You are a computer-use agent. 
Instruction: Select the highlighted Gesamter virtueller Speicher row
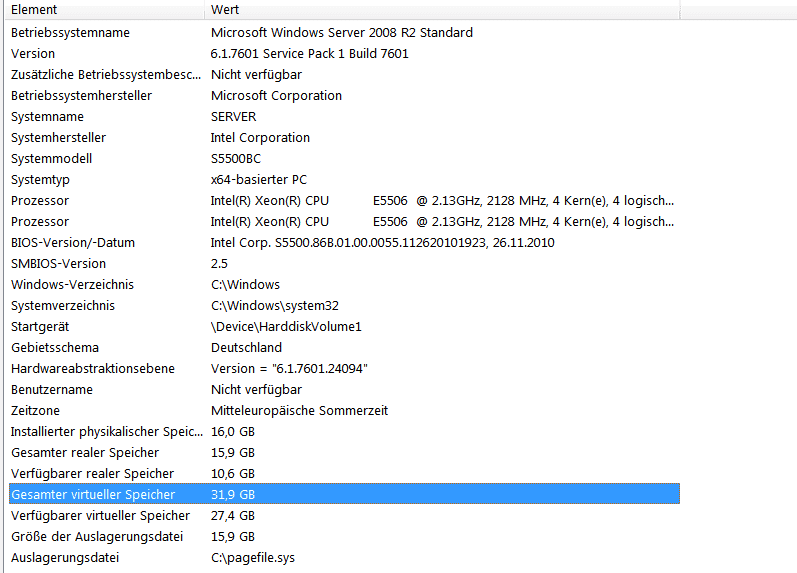tap(93, 495)
